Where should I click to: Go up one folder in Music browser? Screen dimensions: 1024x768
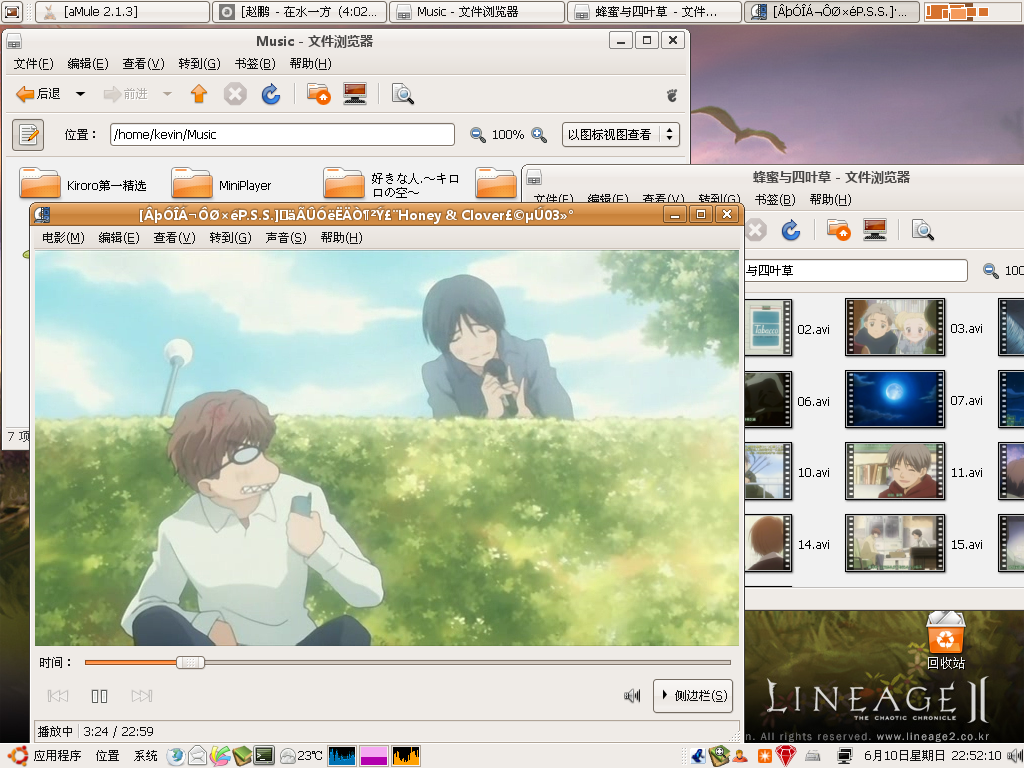199,94
